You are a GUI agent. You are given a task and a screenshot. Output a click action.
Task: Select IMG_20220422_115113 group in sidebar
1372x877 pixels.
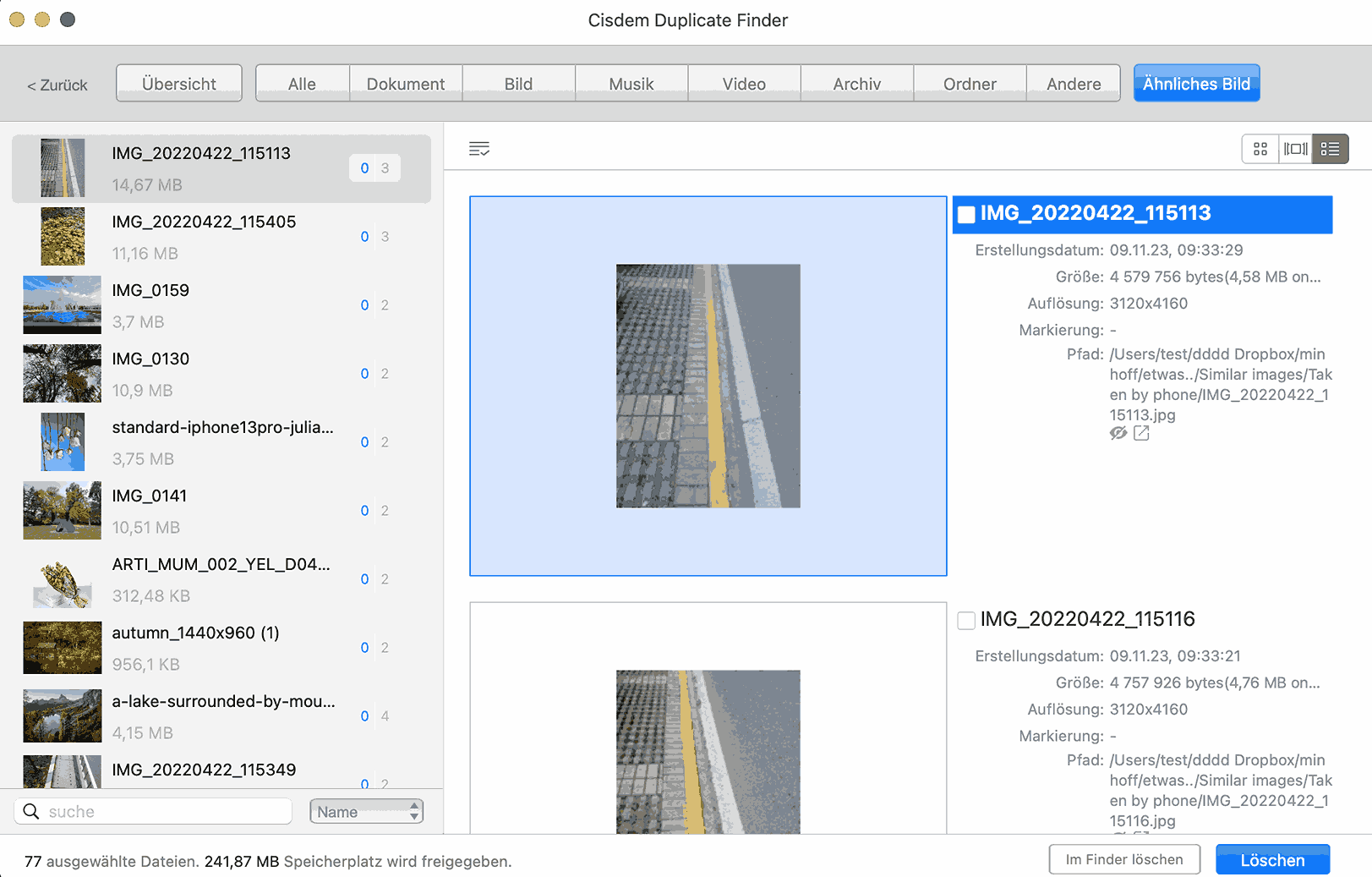click(x=221, y=168)
